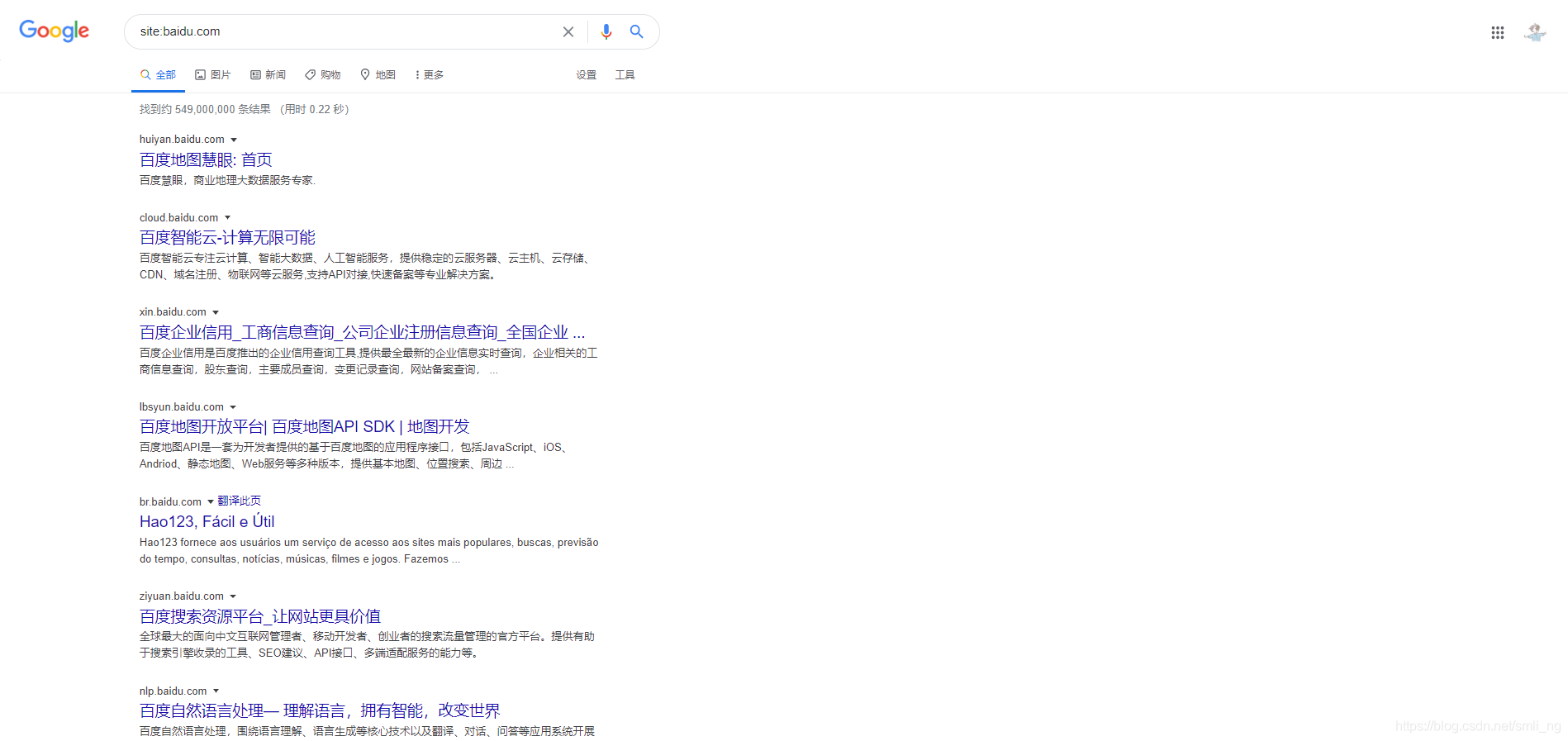Viewport: 1568px width, 741px height.
Task: Open the 购物 shopping tab
Action: [x=323, y=75]
